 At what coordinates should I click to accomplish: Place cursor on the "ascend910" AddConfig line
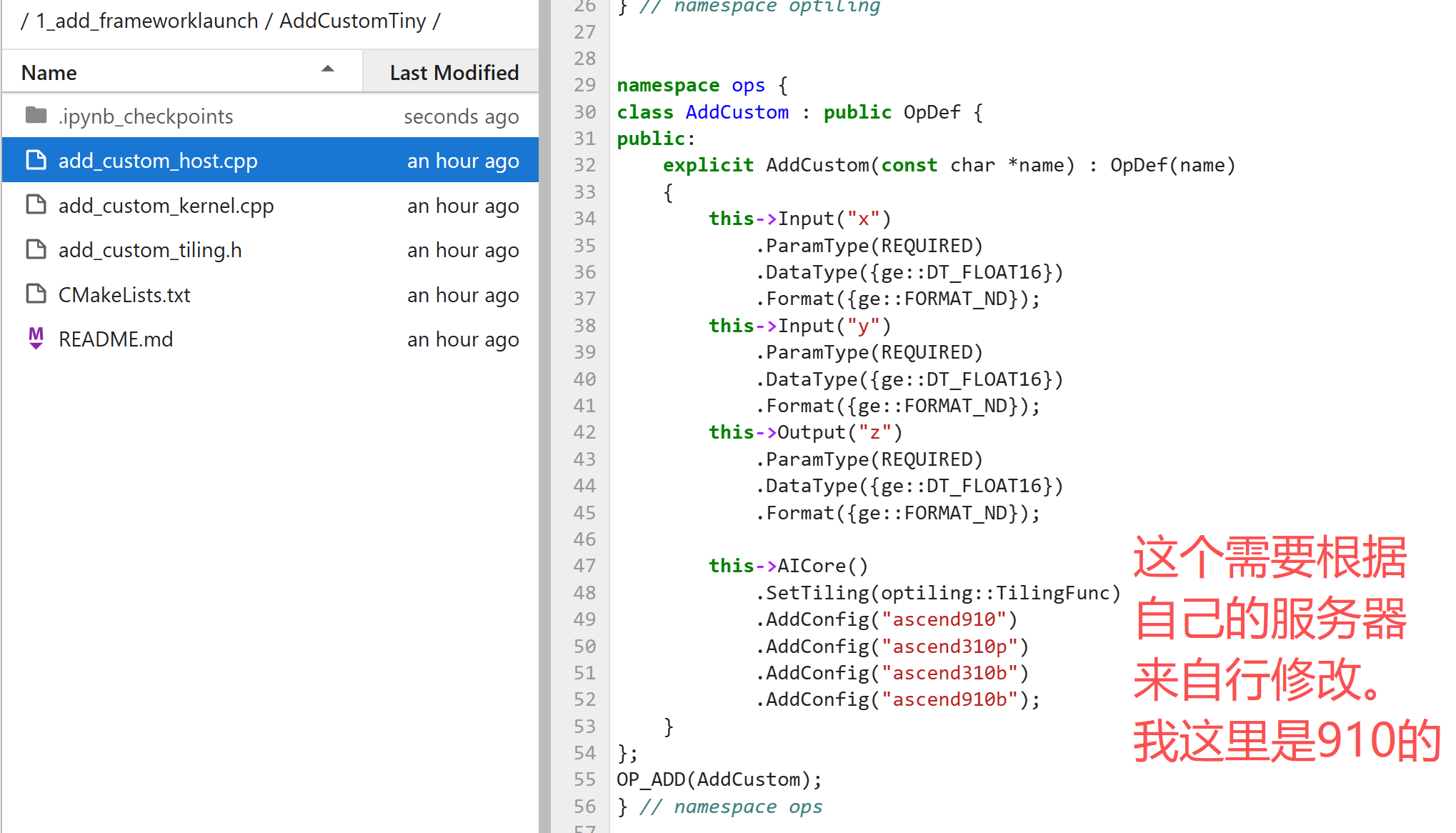tap(886, 619)
